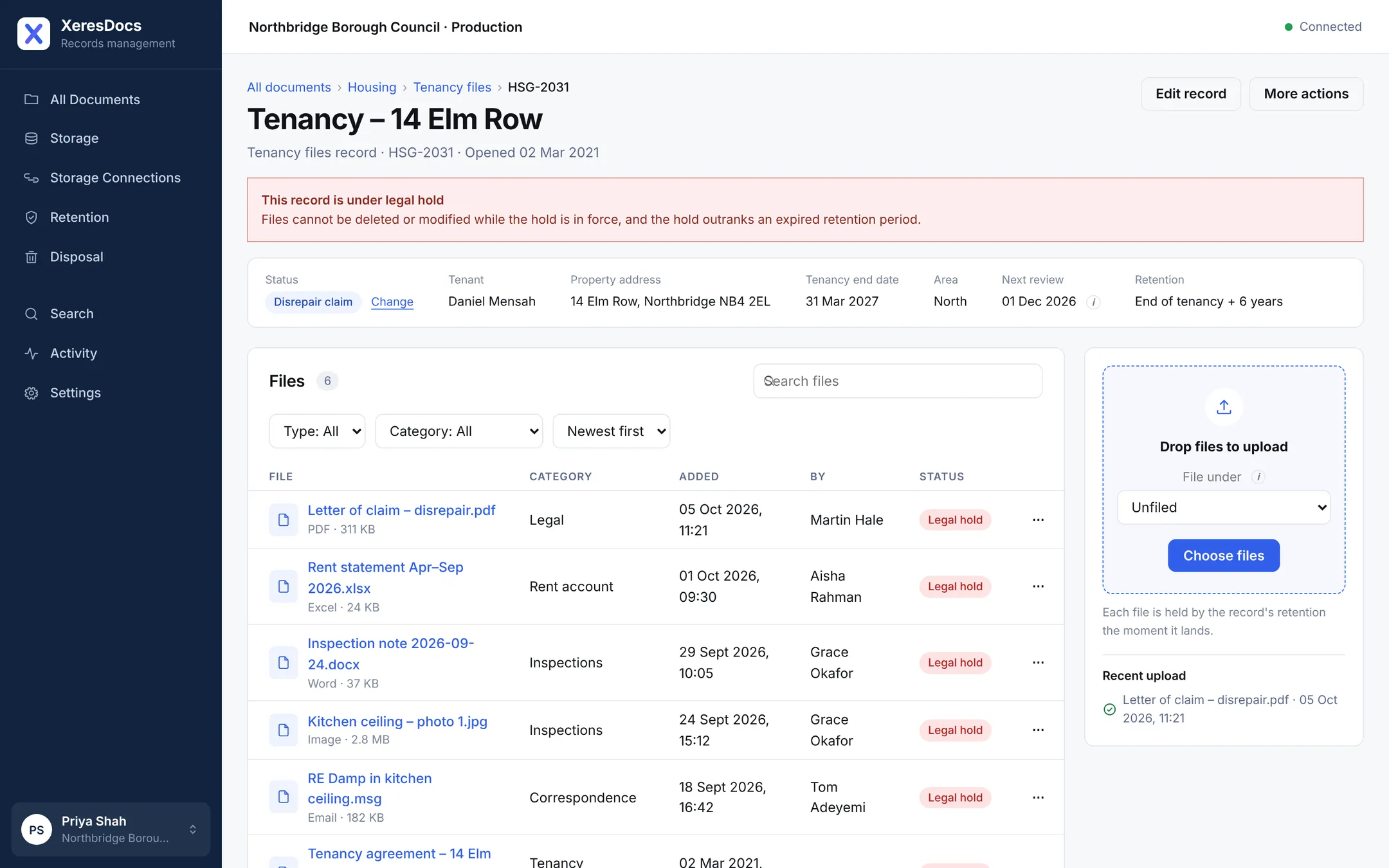1389x868 pixels.
Task: Follow the Tenancy files breadcrumb link
Action: pyautogui.click(x=452, y=87)
